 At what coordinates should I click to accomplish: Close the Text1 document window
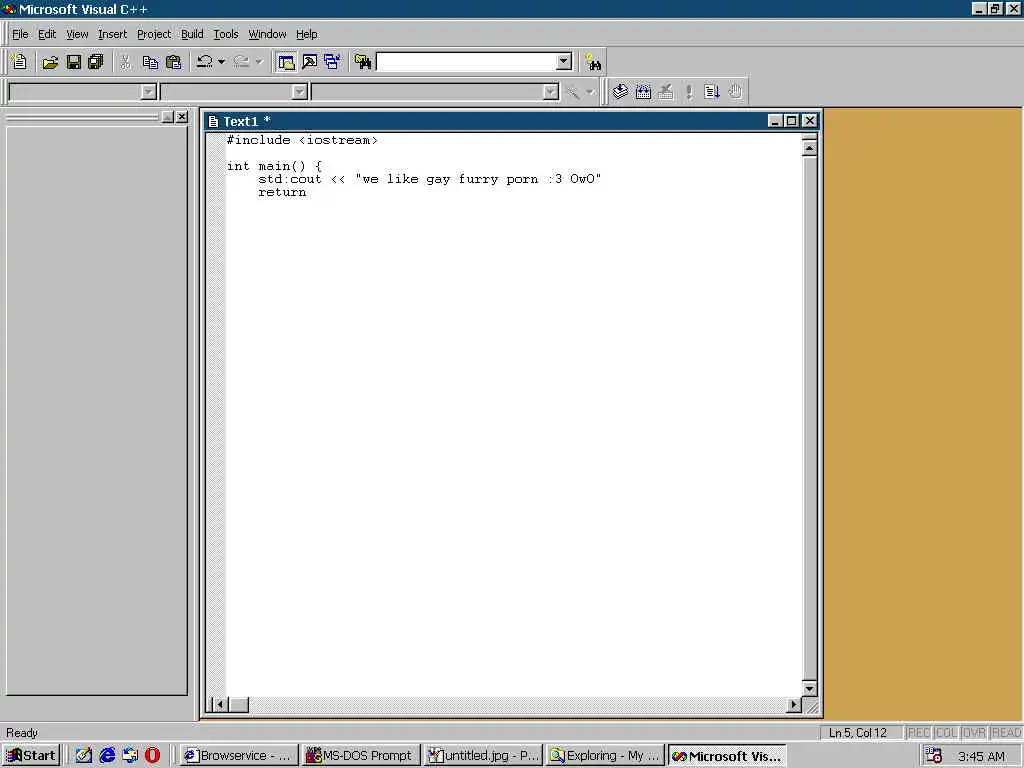810,121
